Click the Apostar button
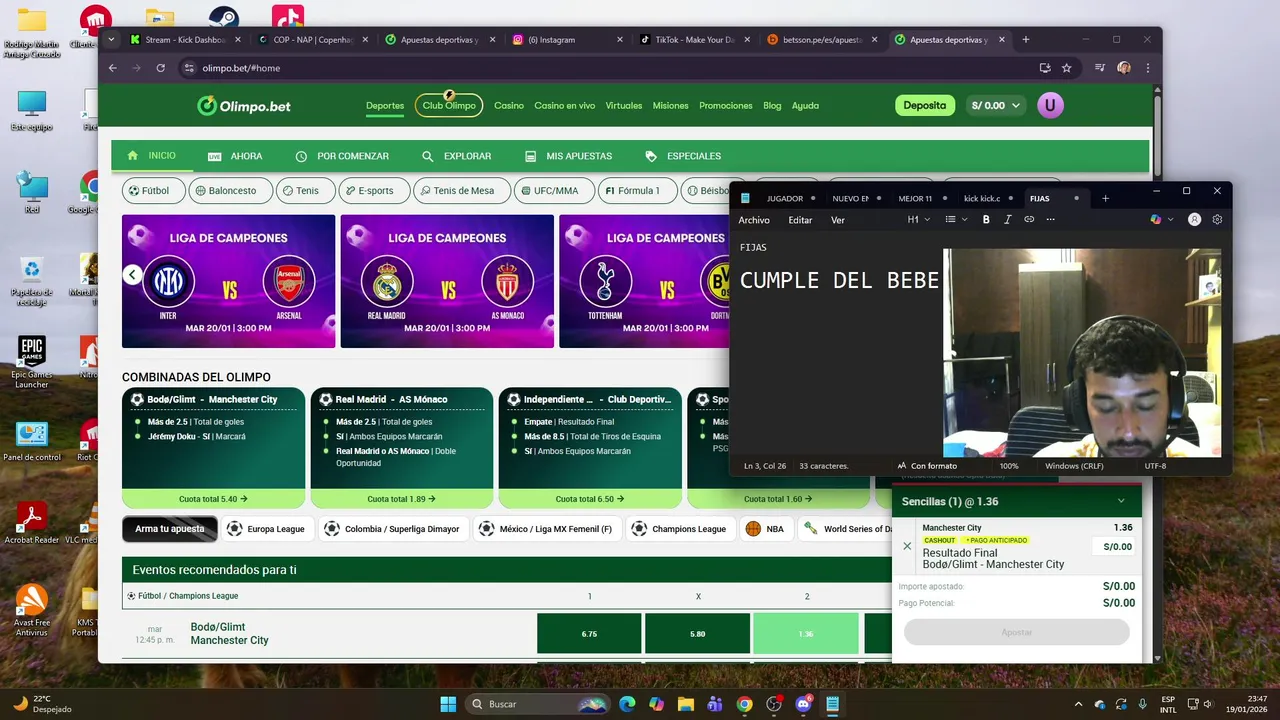Viewport: 1280px width, 720px height. [x=1016, y=632]
